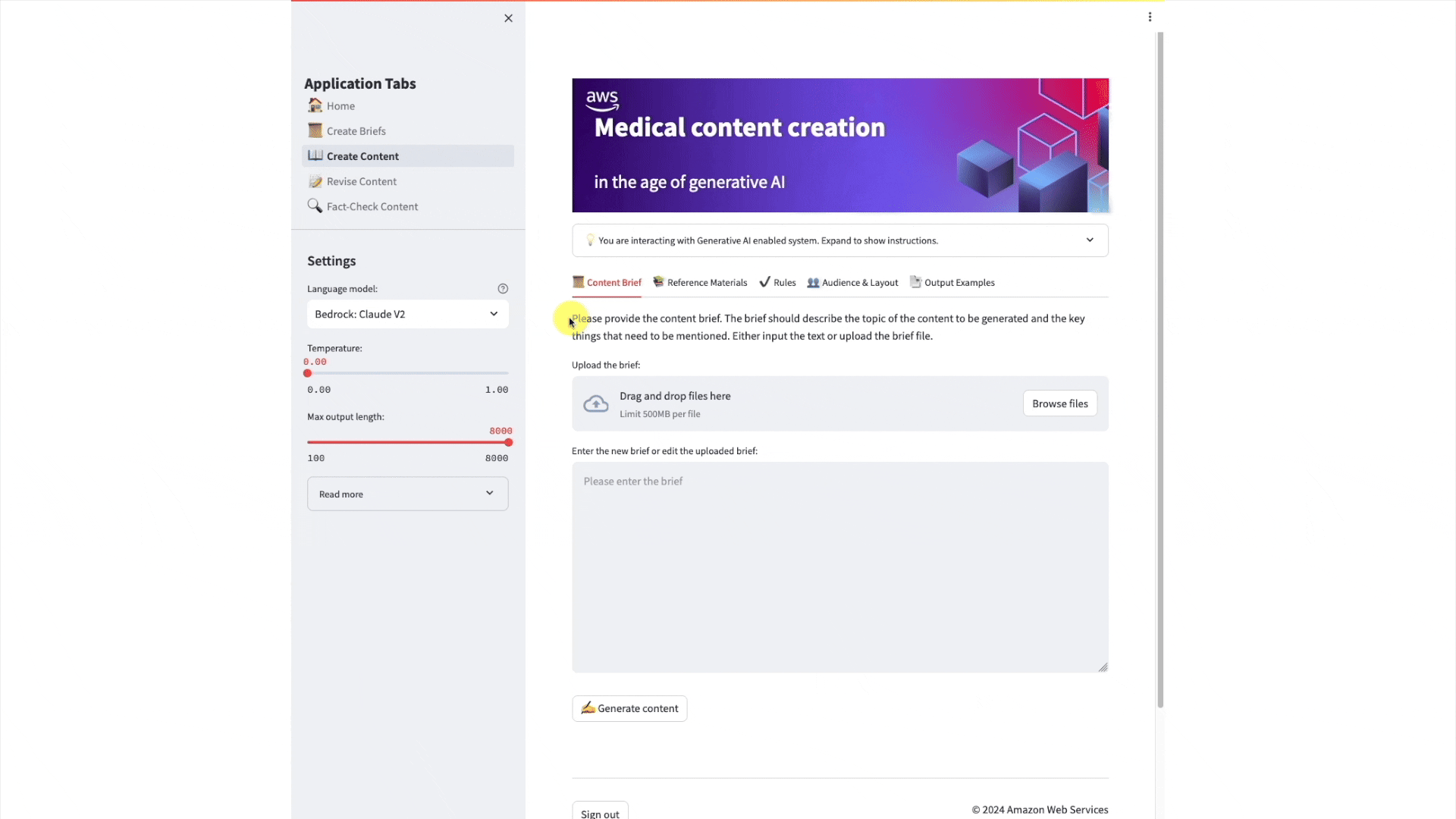Click the language model help question icon
This screenshot has width=1456, height=819.
(503, 289)
